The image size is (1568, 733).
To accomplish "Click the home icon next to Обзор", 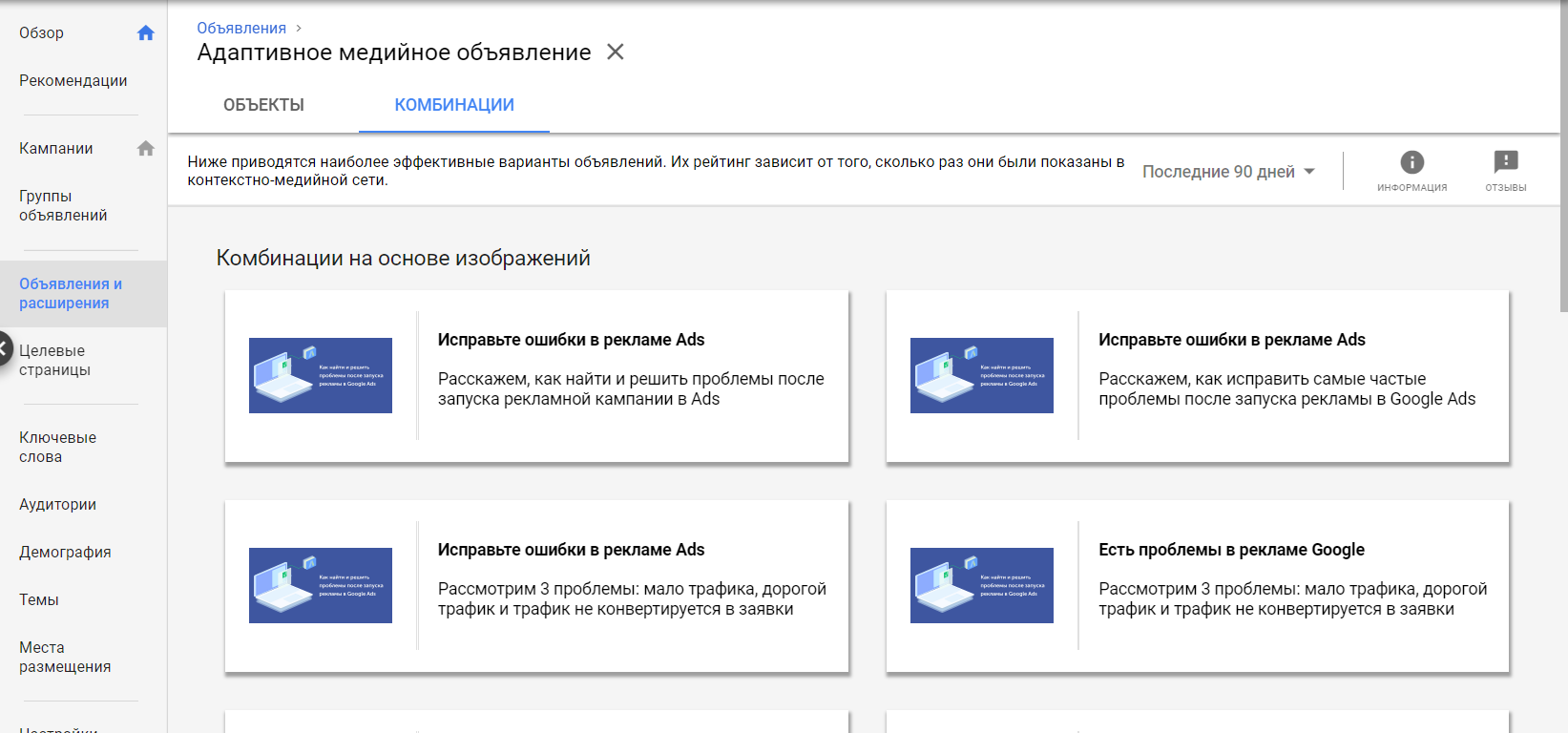I will pyautogui.click(x=145, y=33).
